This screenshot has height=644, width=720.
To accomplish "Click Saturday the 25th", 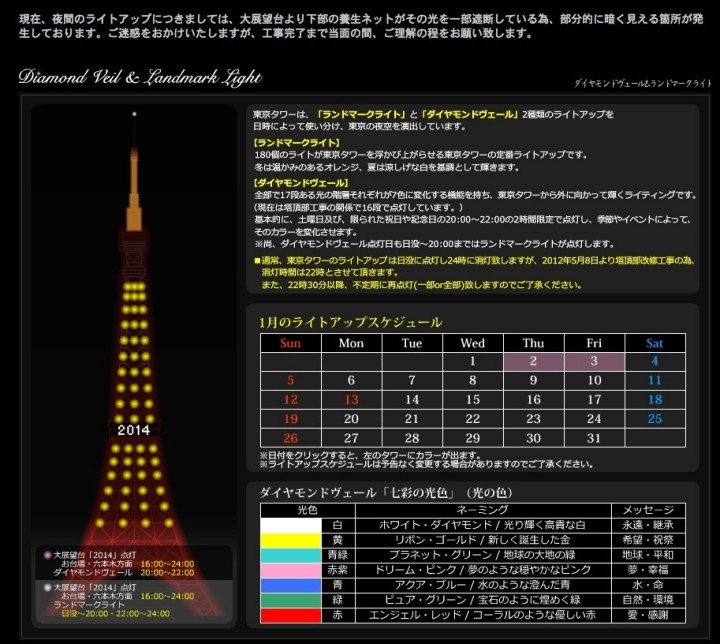I will pyautogui.click(x=655, y=419).
